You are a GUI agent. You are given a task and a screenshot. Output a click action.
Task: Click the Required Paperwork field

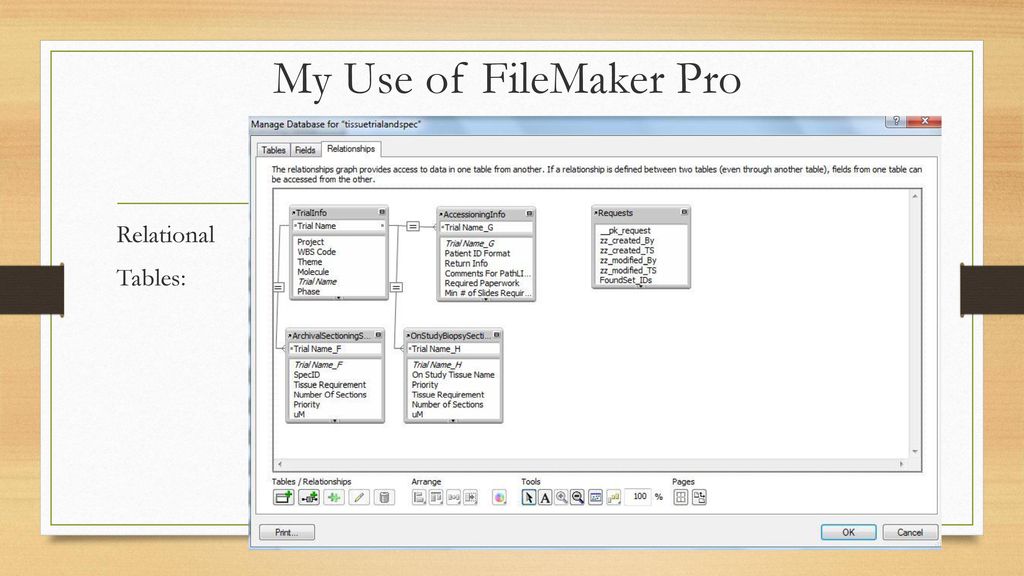click(x=482, y=283)
